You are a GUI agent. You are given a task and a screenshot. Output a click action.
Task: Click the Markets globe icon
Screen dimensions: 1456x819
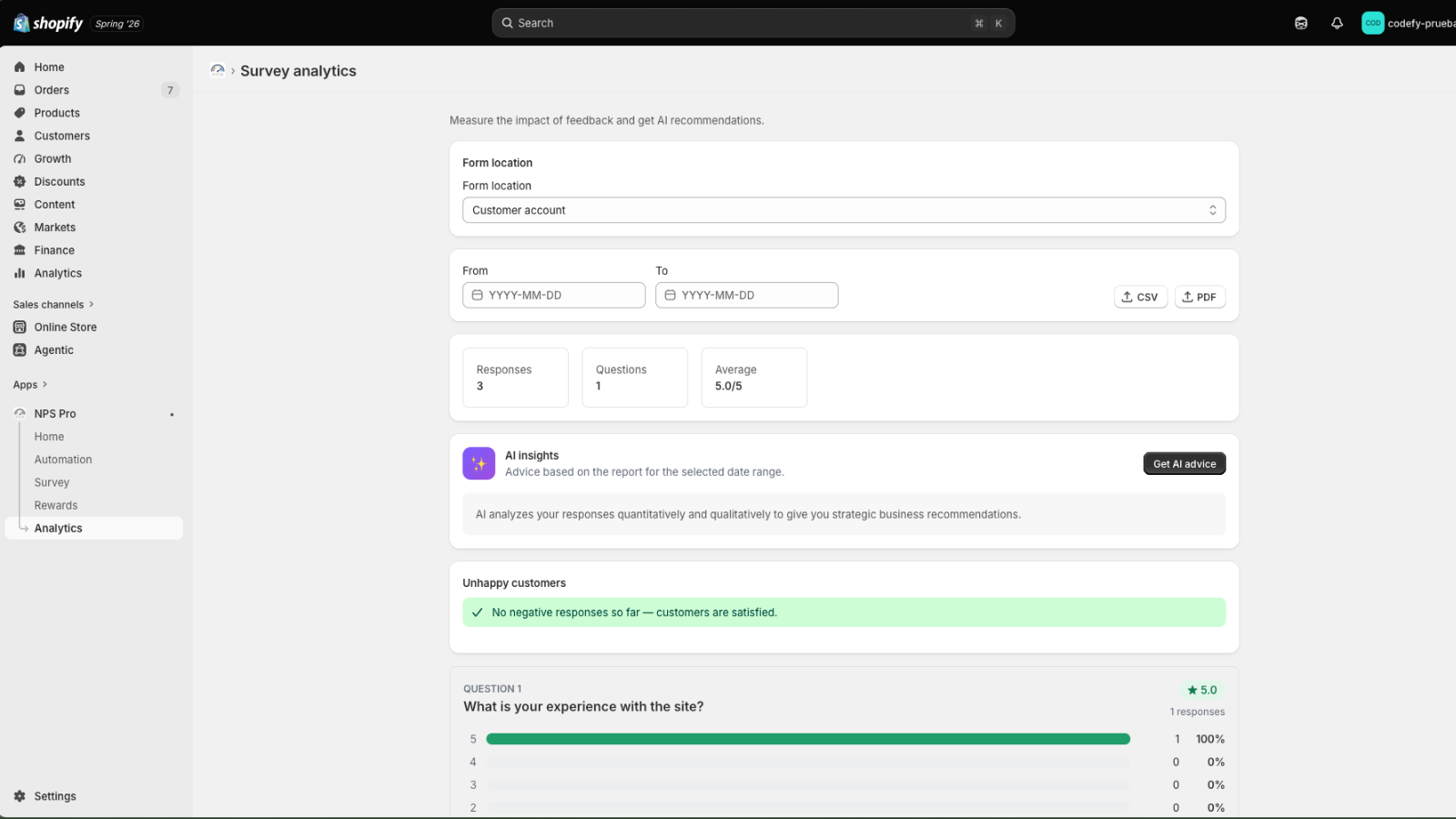(20, 227)
